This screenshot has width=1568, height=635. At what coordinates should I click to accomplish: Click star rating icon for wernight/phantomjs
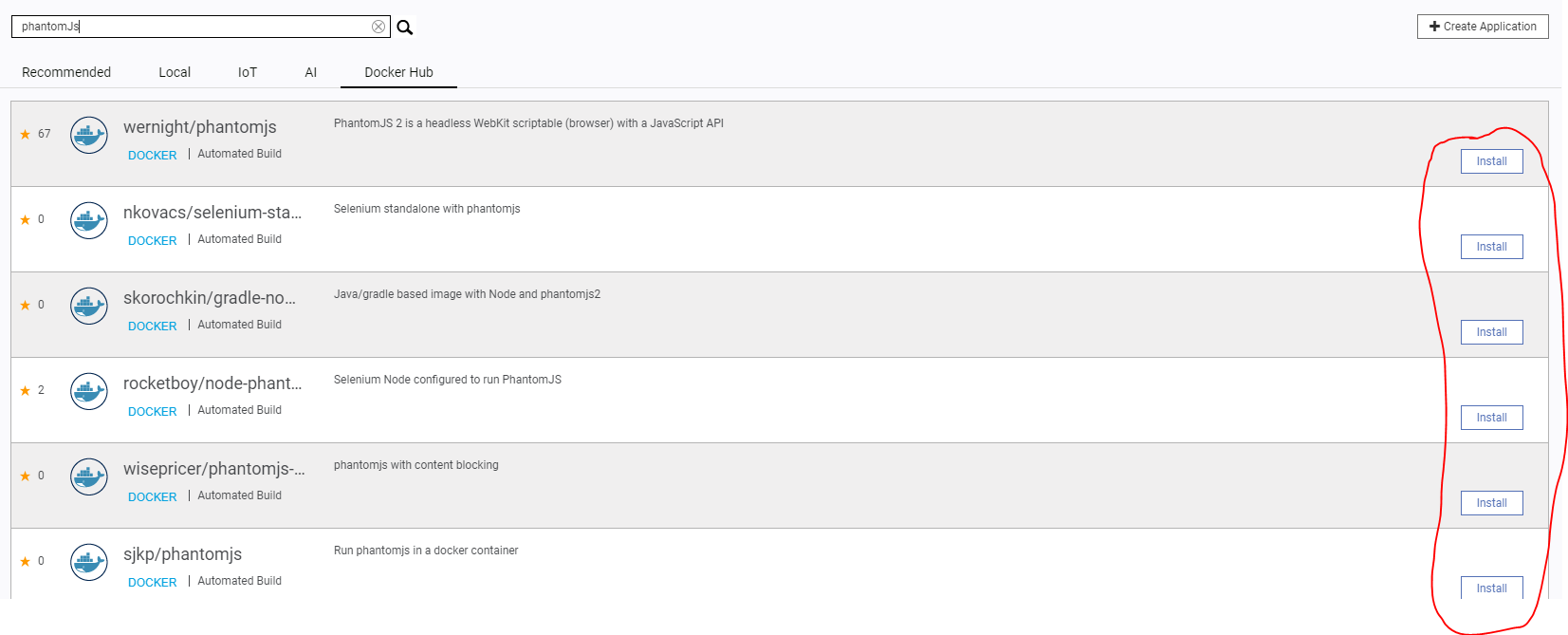click(x=26, y=135)
